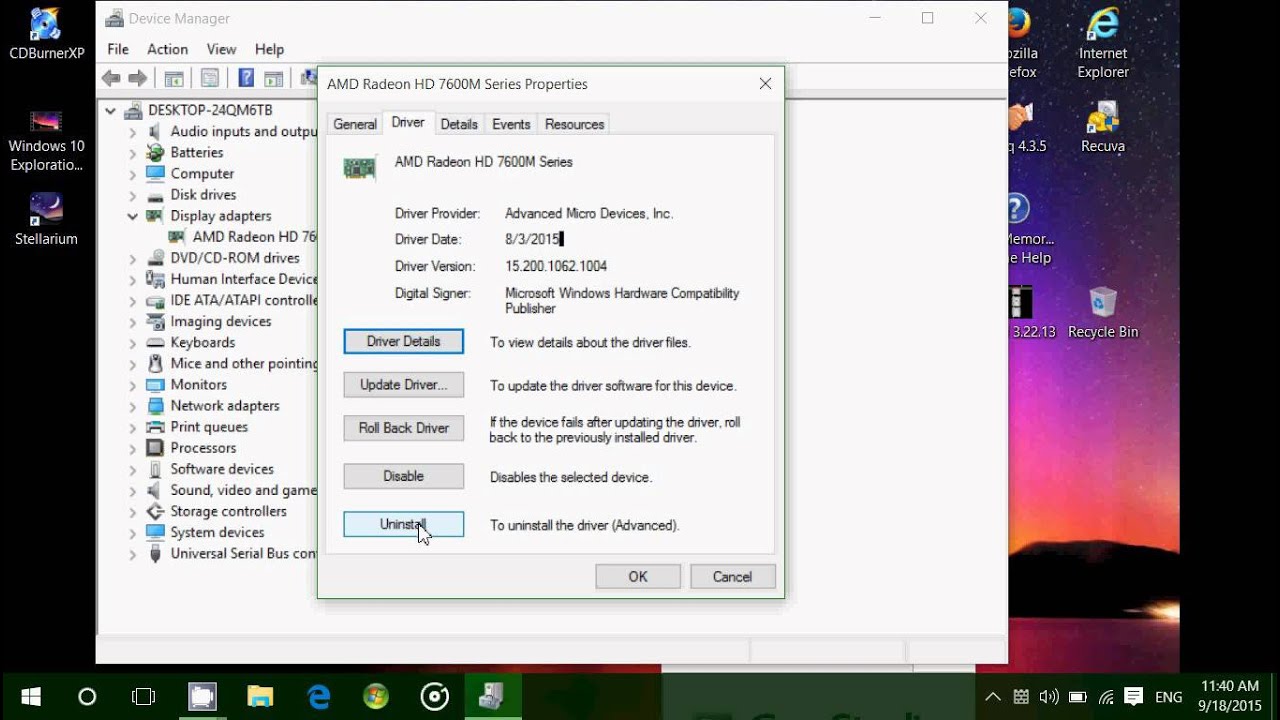Click the show/hide console tree toolbar icon
1280x720 pixels.
click(x=174, y=78)
